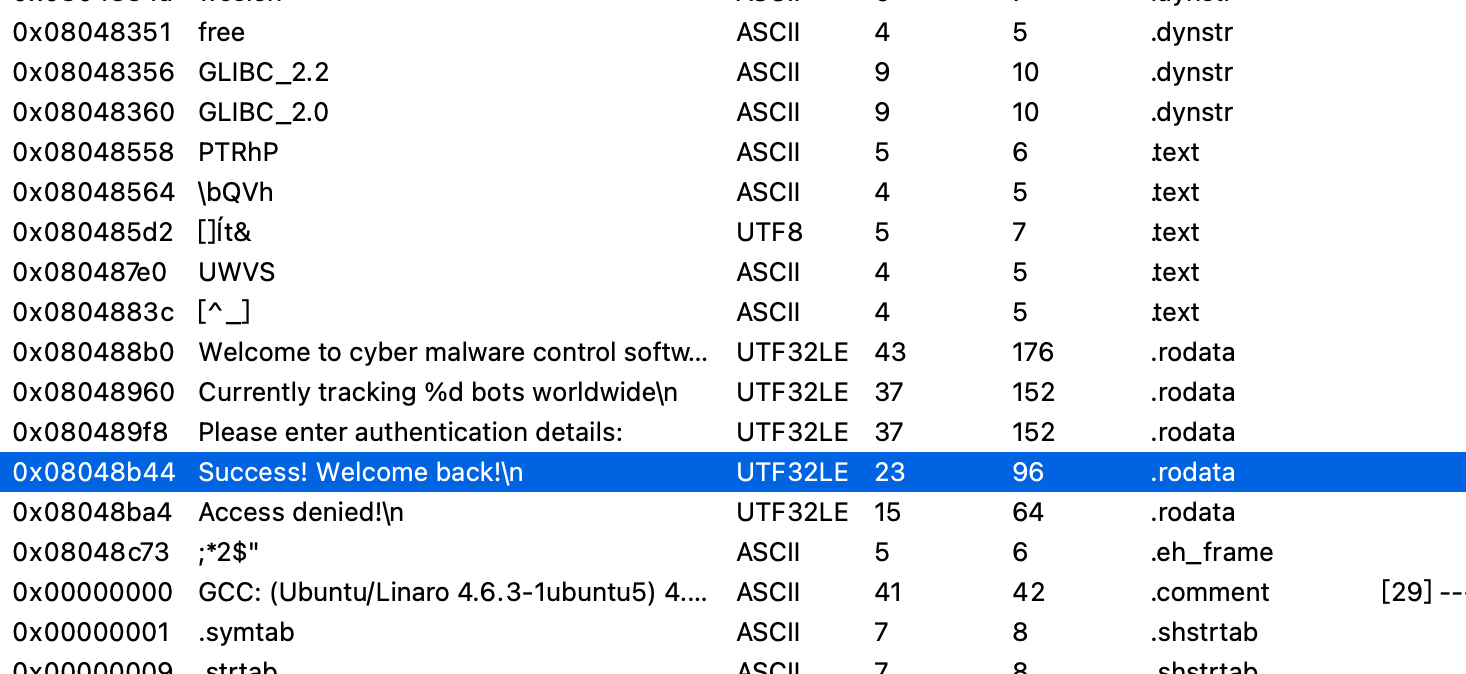Click address 0x08048b44 of the selected row
The image size is (1466, 674).
point(93,473)
